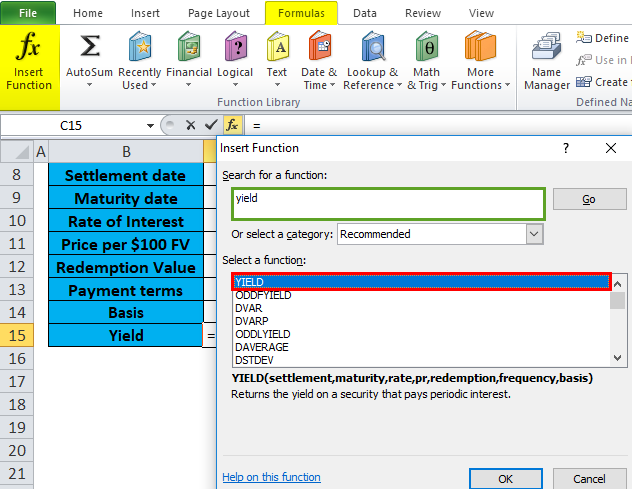Click the function list scrollbar thumb

click(x=617, y=300)
